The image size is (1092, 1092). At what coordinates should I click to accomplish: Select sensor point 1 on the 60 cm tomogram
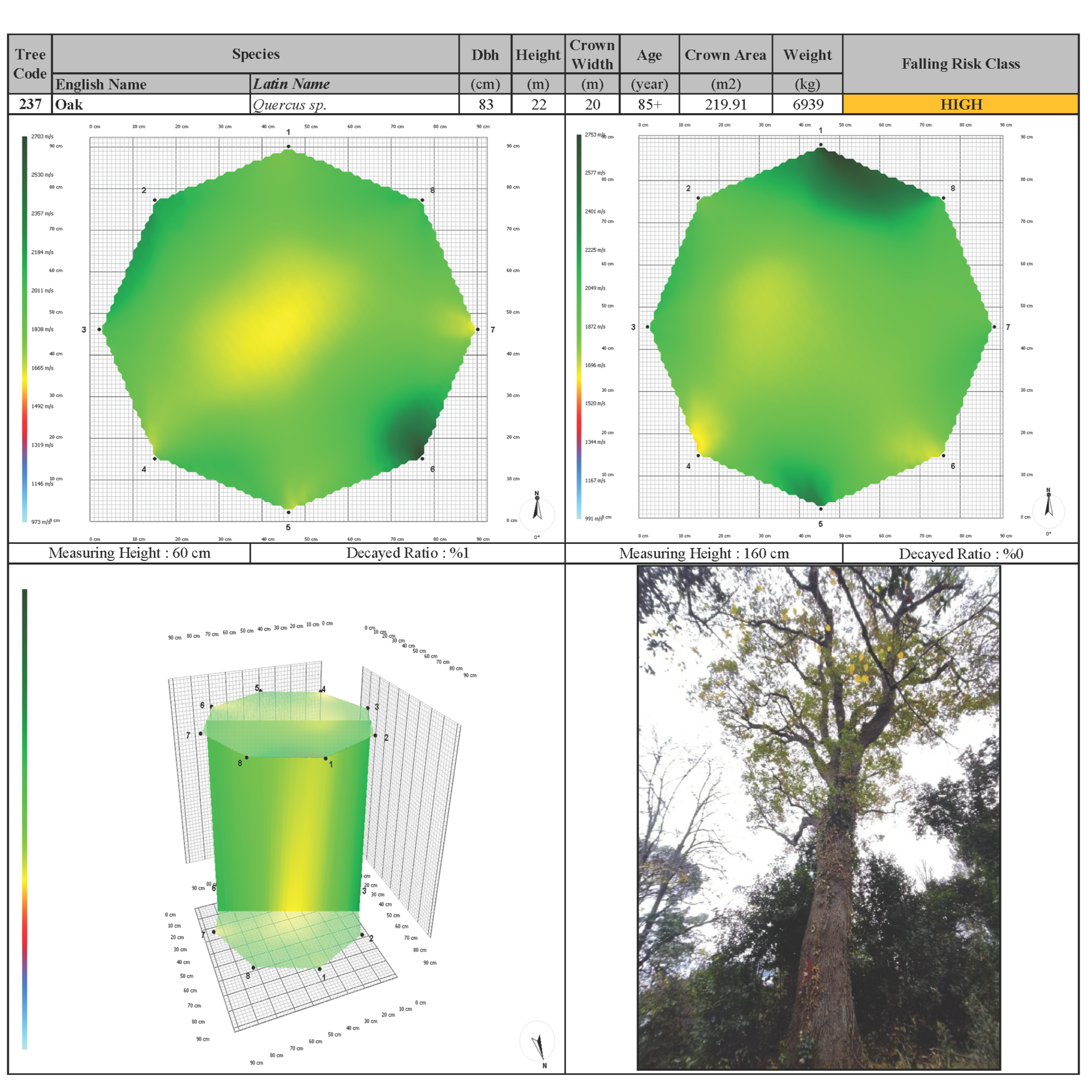[x=289, y=146]
